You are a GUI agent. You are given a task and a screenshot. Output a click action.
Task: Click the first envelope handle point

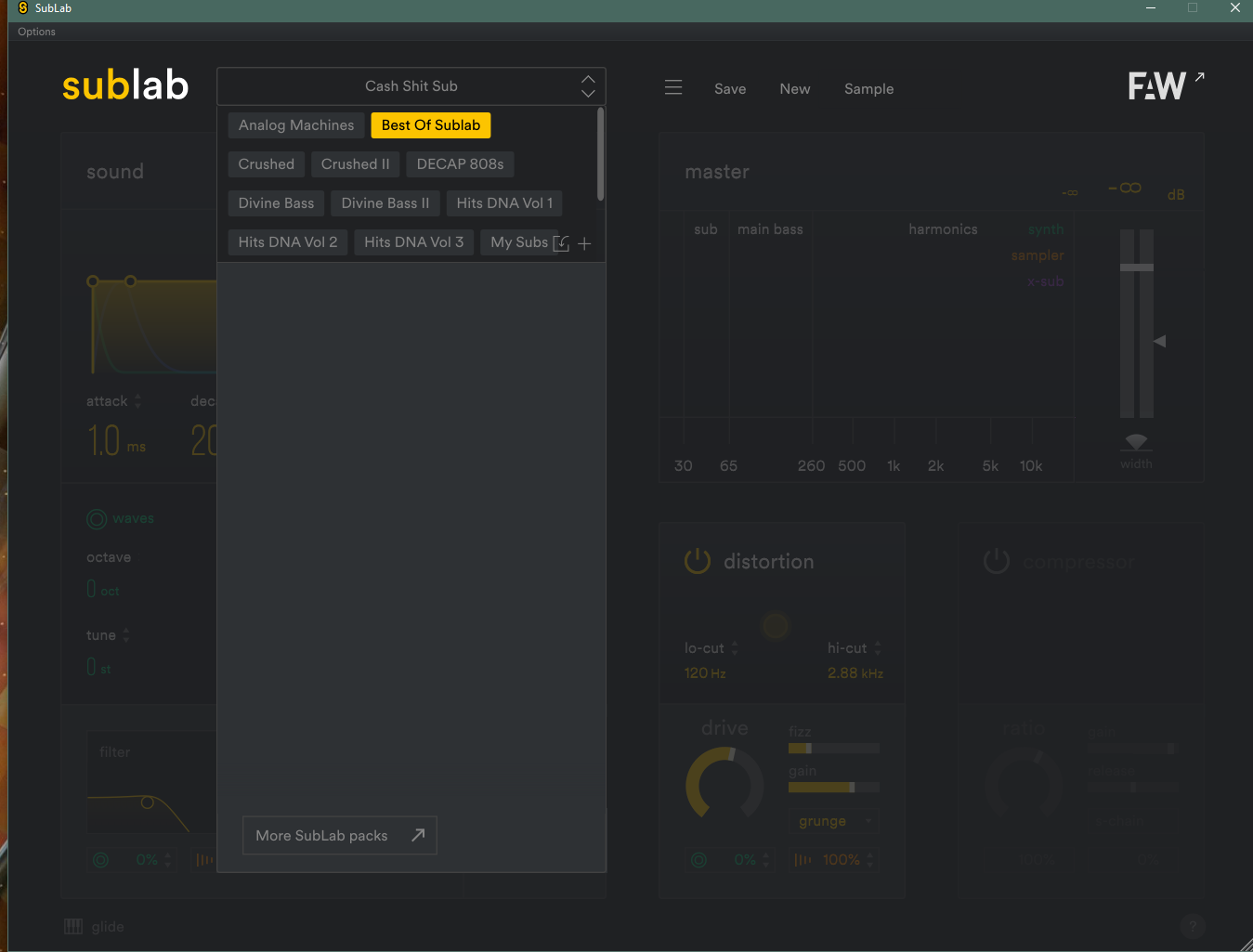[92, 281]
